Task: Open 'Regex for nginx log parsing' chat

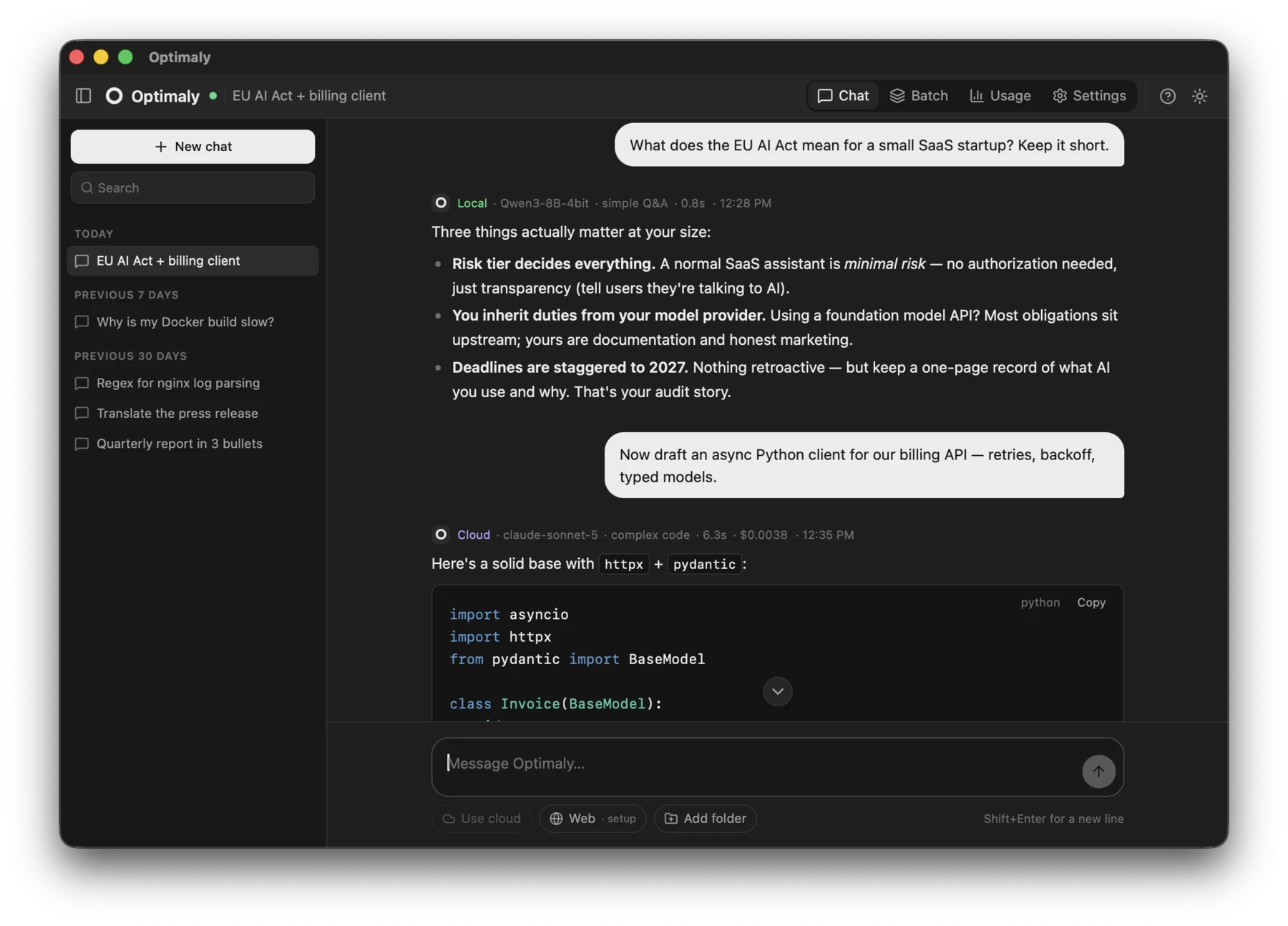Action: coord(192,383)
